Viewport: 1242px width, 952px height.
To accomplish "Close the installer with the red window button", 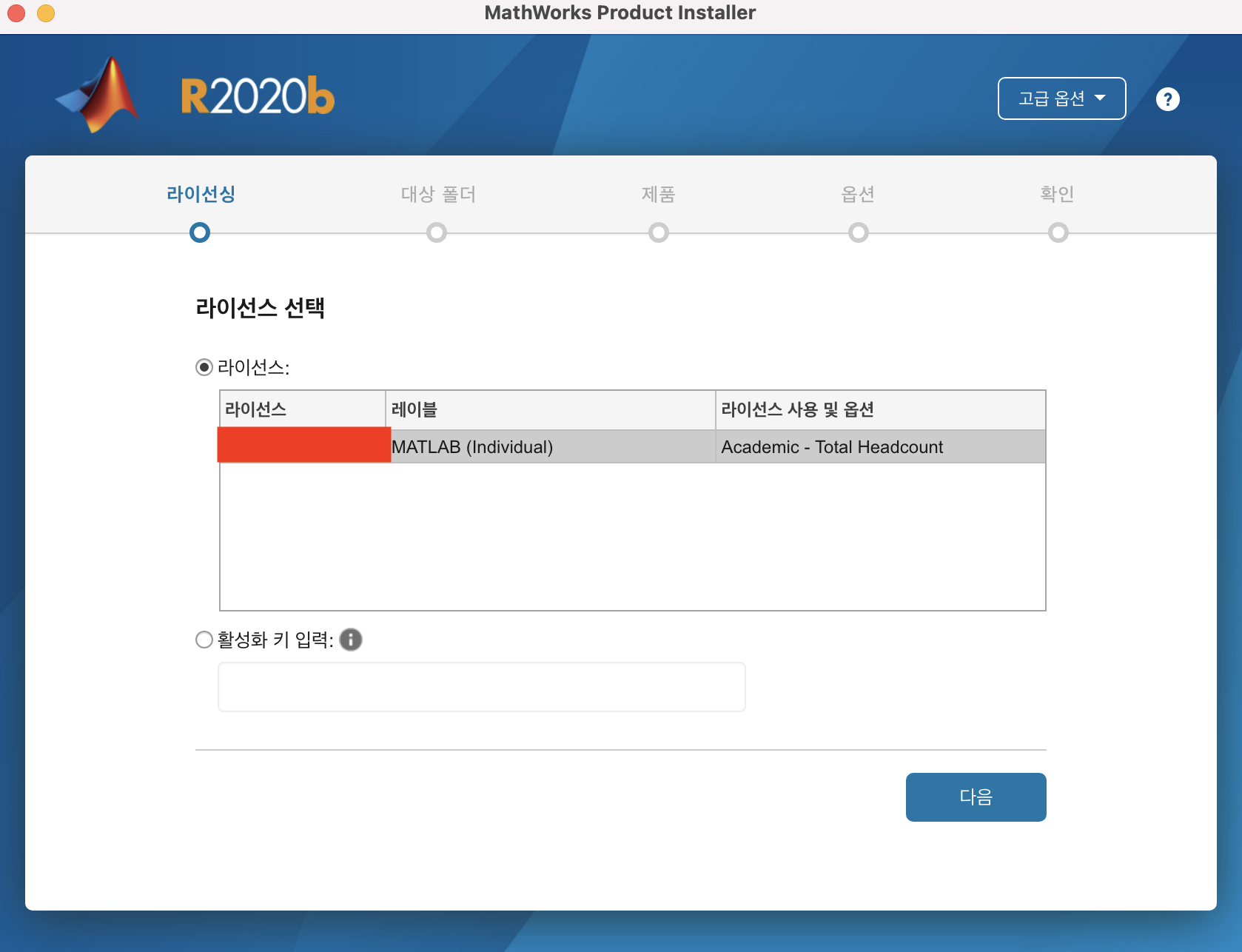I will 16,13.
